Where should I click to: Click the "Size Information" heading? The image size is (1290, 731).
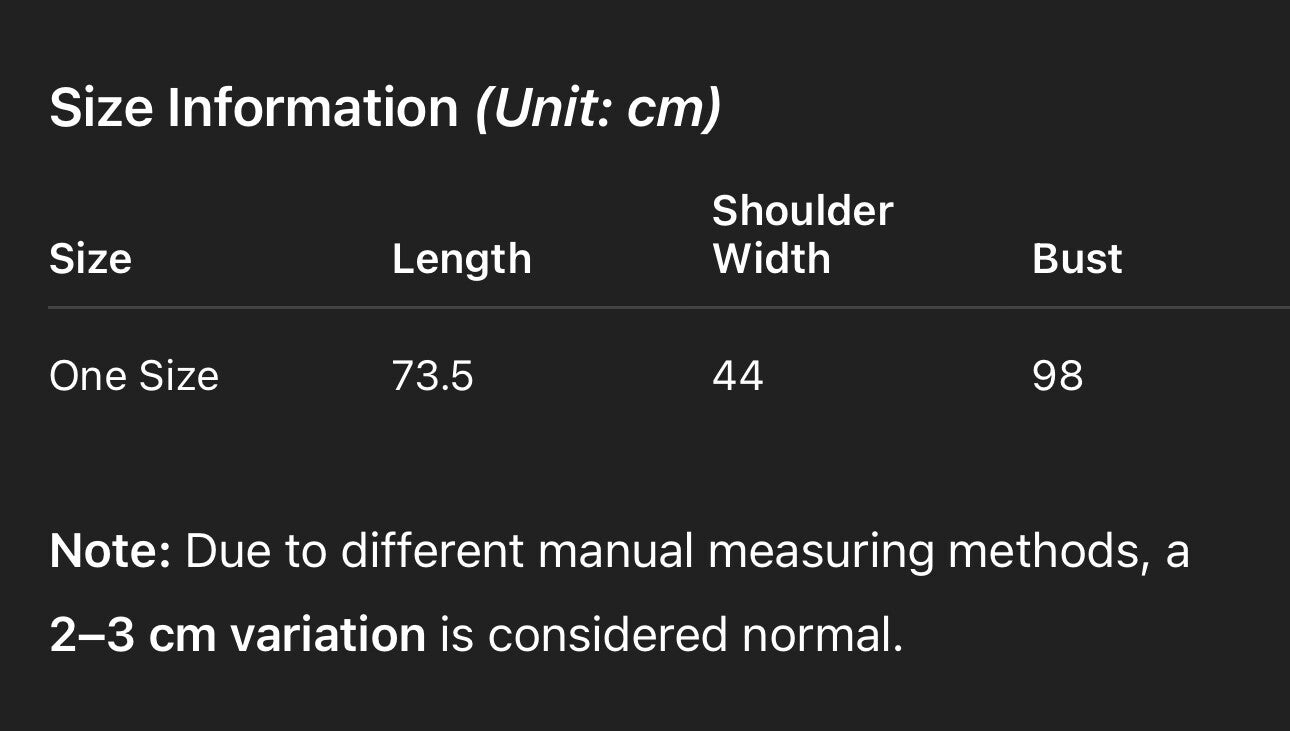tap(254, 107)
